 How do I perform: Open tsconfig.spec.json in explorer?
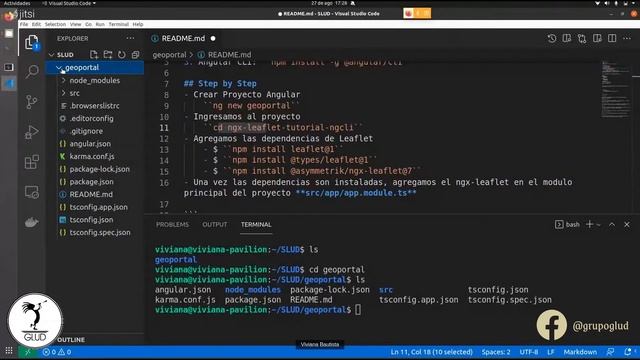(100, 232)
